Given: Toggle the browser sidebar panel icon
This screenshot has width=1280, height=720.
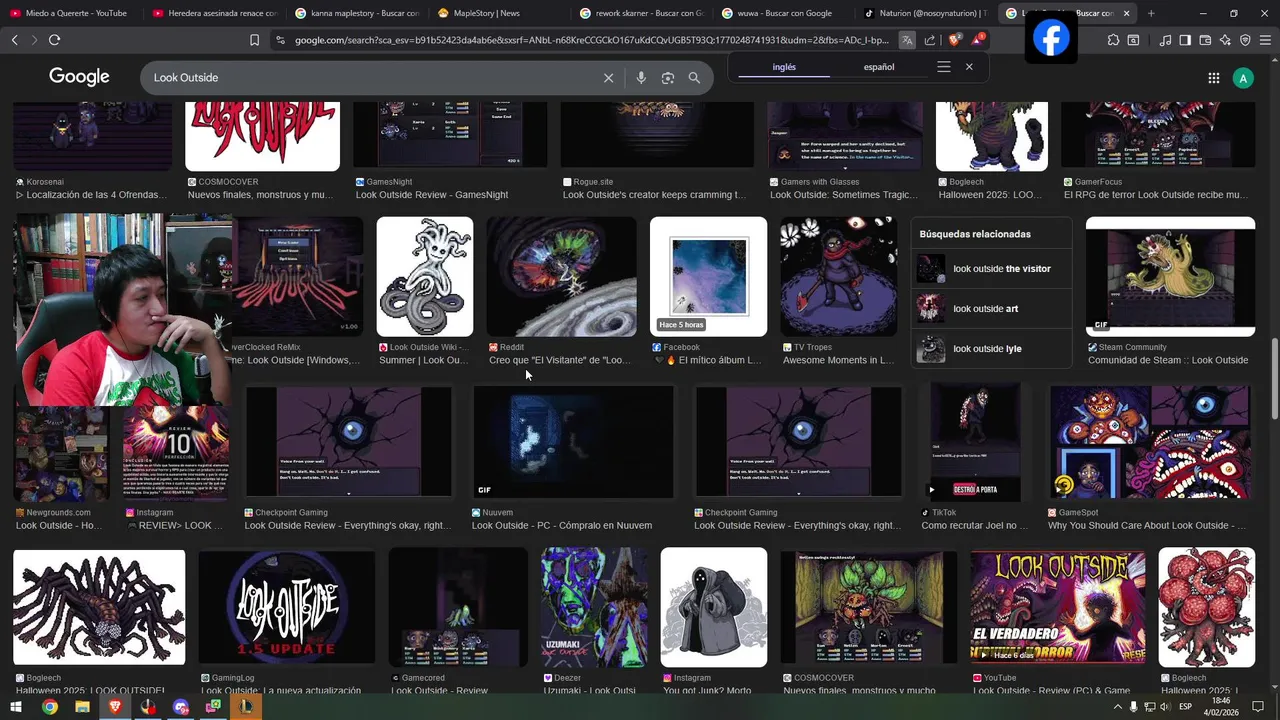Looking at the screenshot, I should click(x=1185, y=40).
